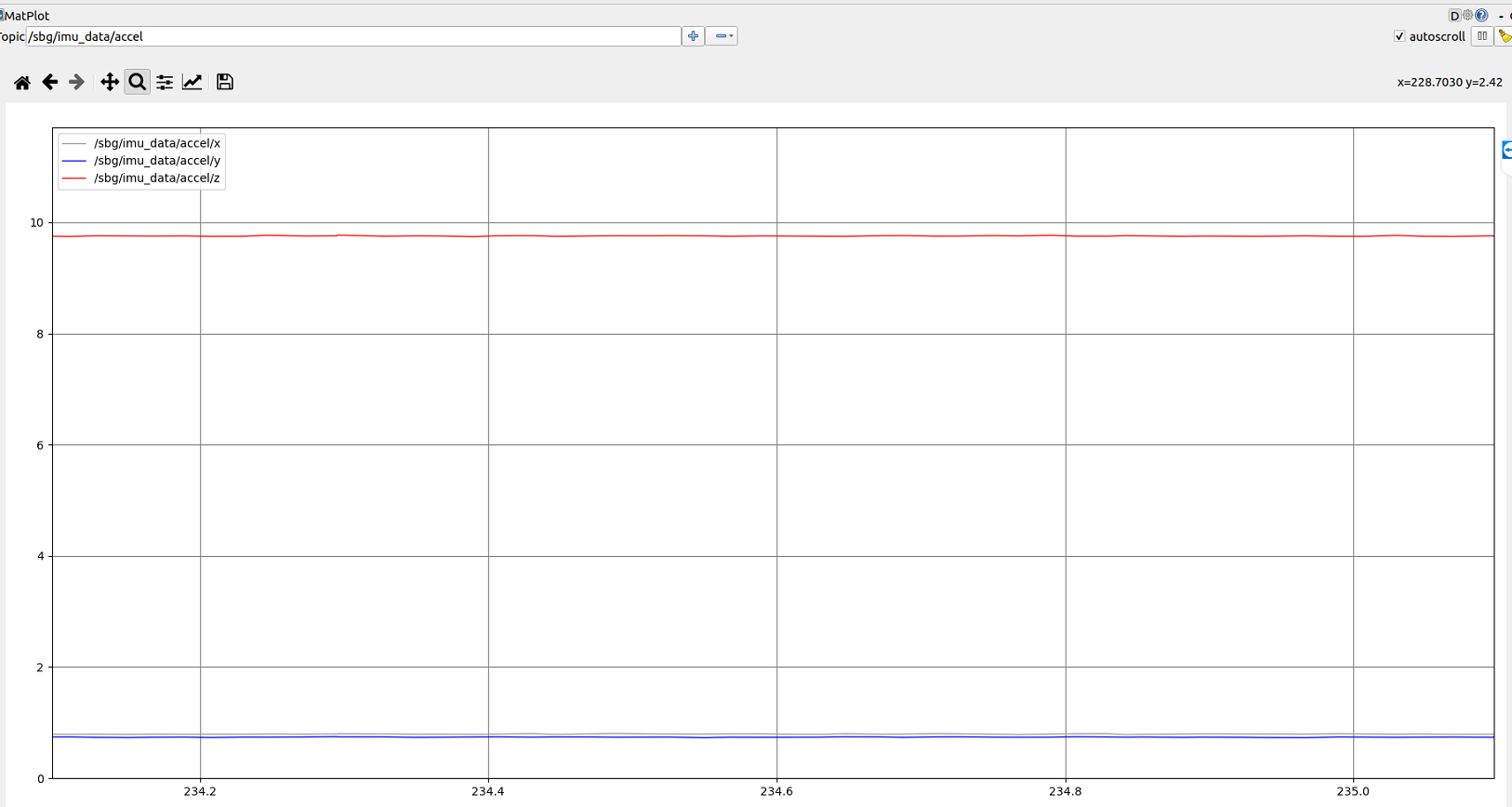Add topic with blue plus button

pyautogui.click(x=693, y=36)
